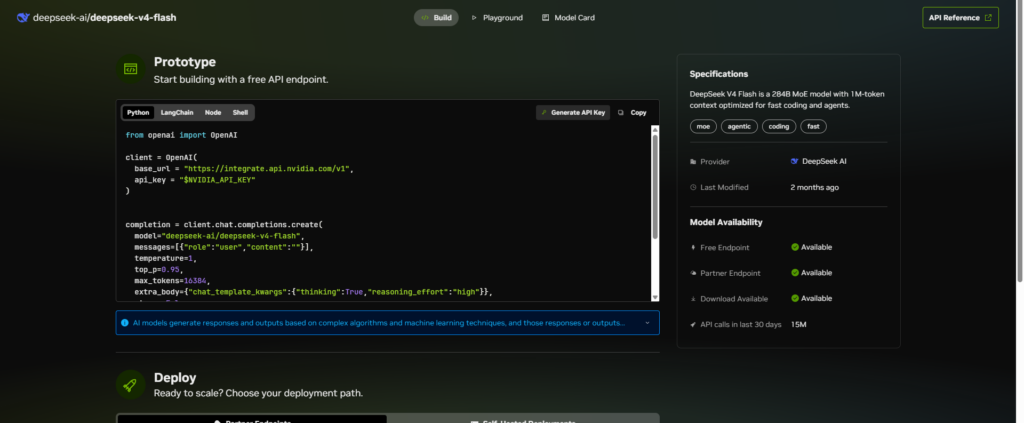1024x423 pixels.
Task: Select the Shell code tab
Action: click(240, 112)
